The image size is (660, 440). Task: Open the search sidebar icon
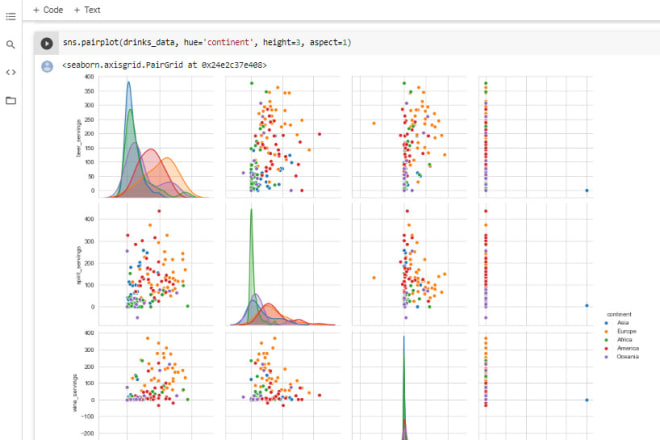10,45
